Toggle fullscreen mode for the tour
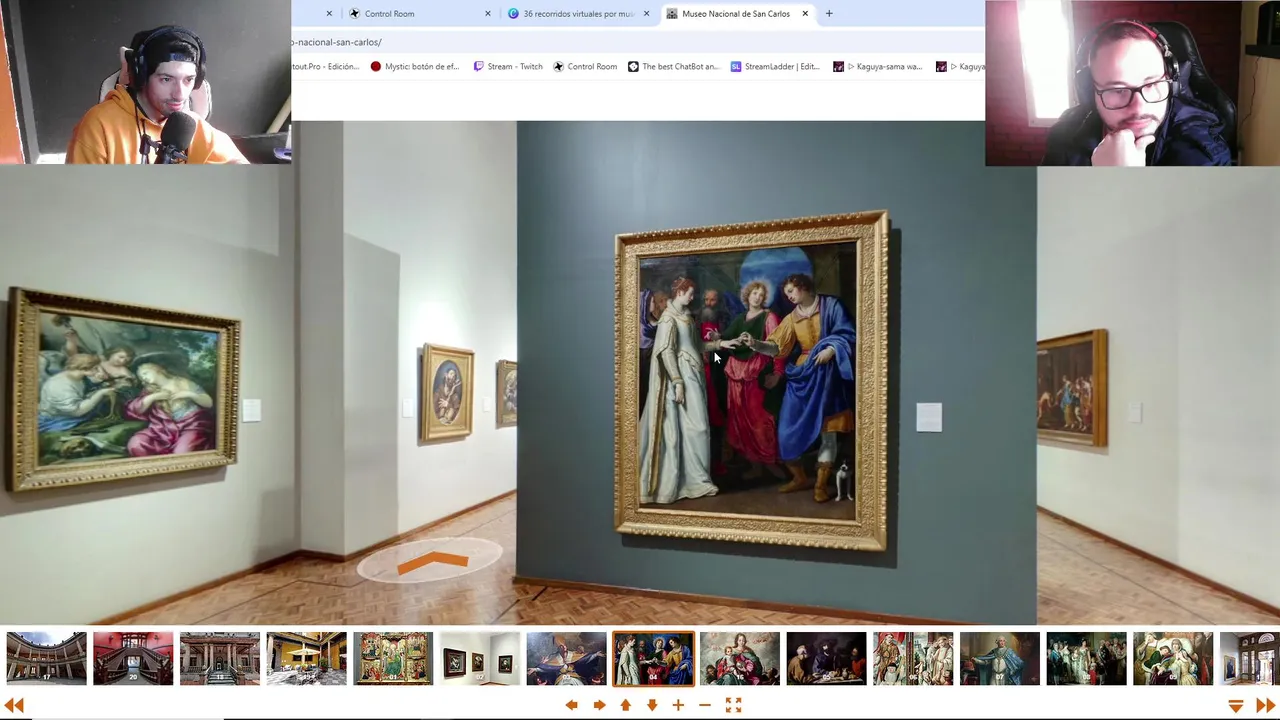 (x=733, y=705)
